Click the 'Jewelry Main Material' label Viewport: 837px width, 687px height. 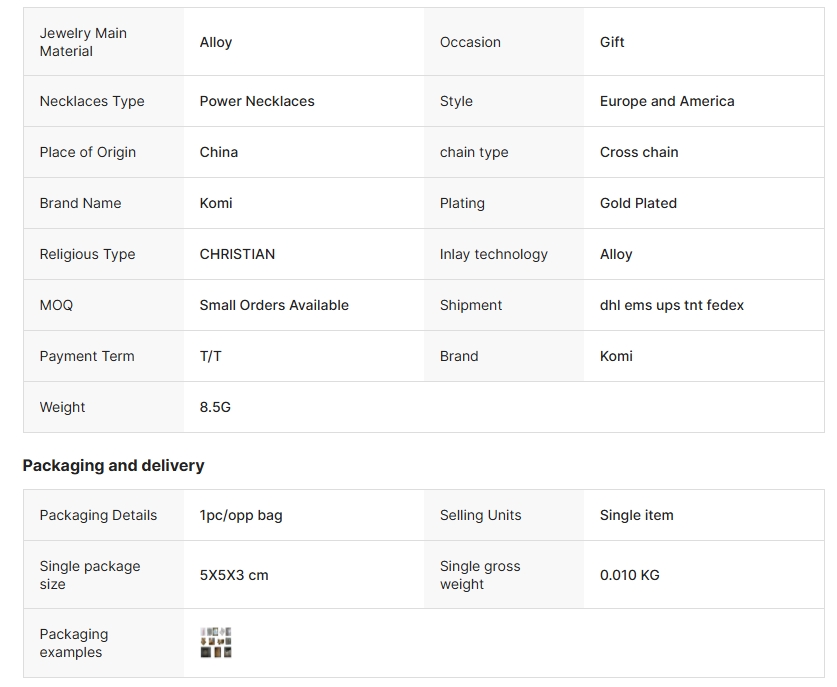(83, 42)
